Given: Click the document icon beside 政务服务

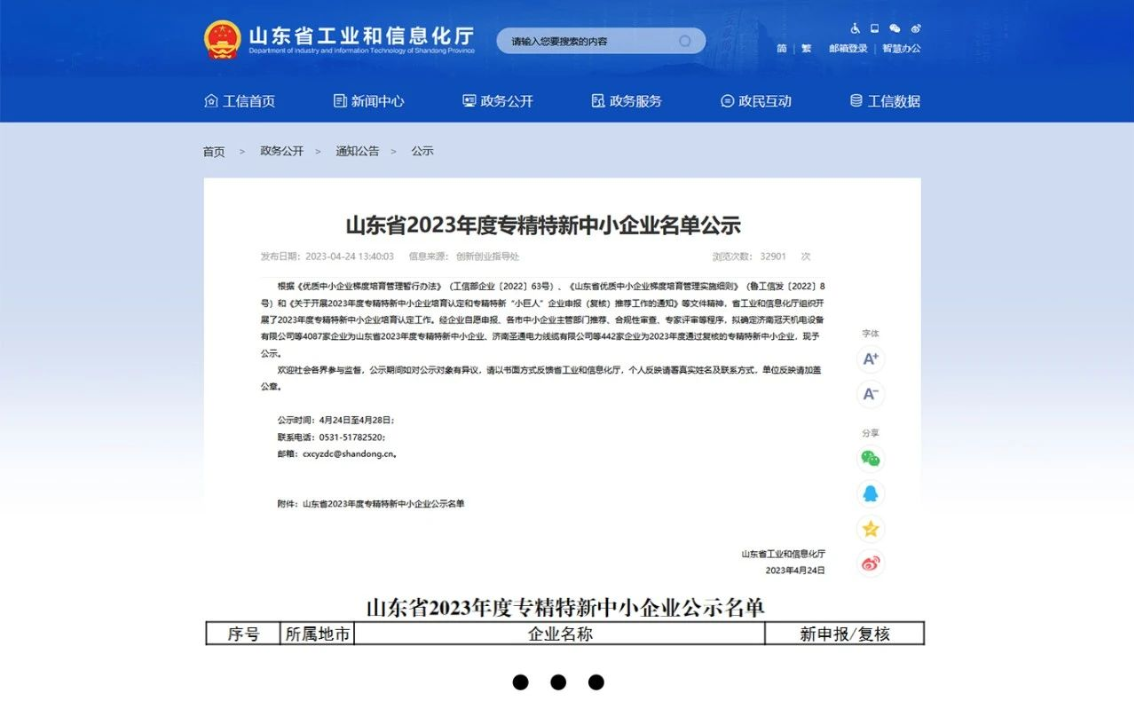Looking at the screenshot, I should 598,100.
